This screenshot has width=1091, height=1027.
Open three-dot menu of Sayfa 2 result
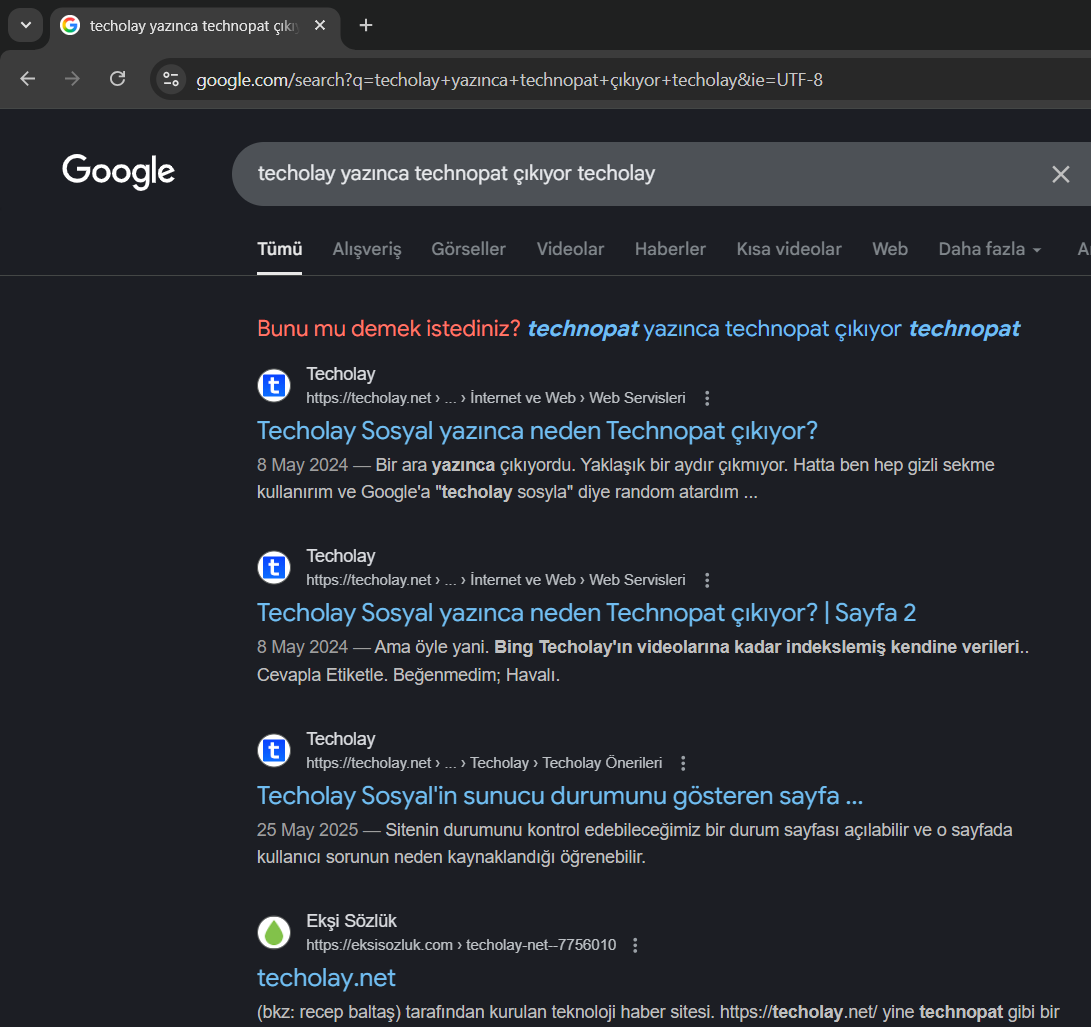pos(707,580)
